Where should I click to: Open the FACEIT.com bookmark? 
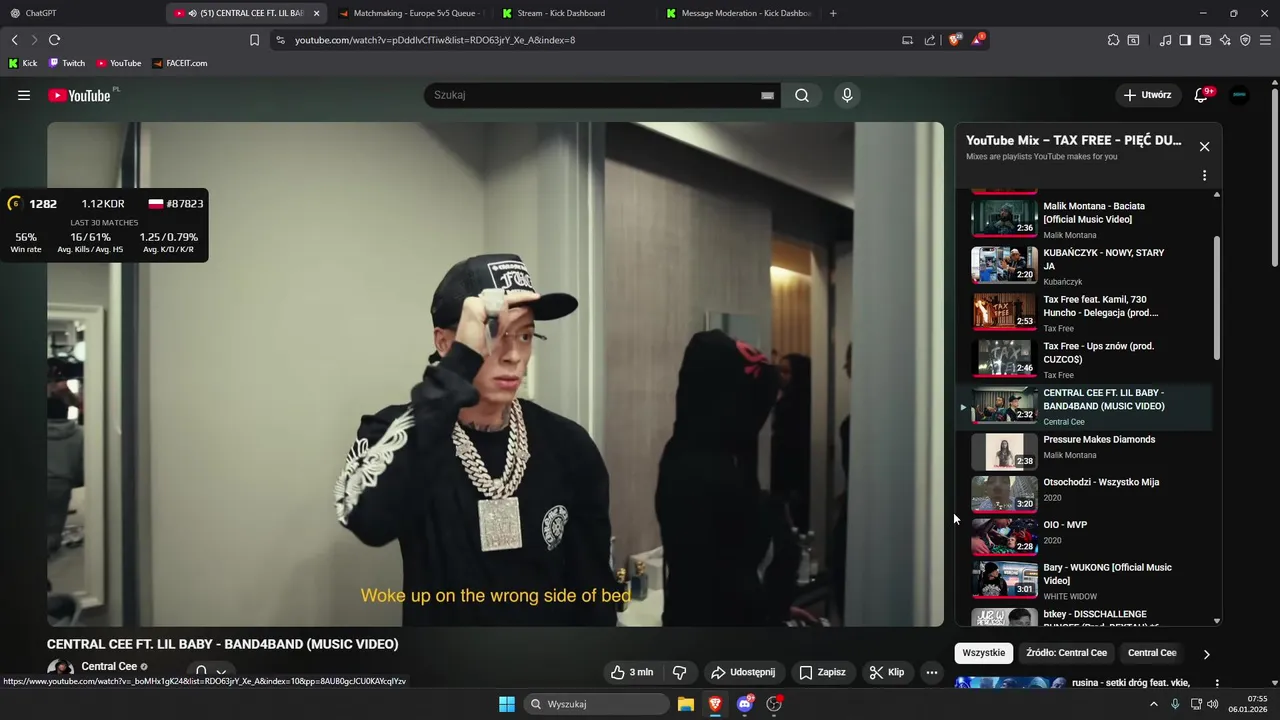[180, 63]
